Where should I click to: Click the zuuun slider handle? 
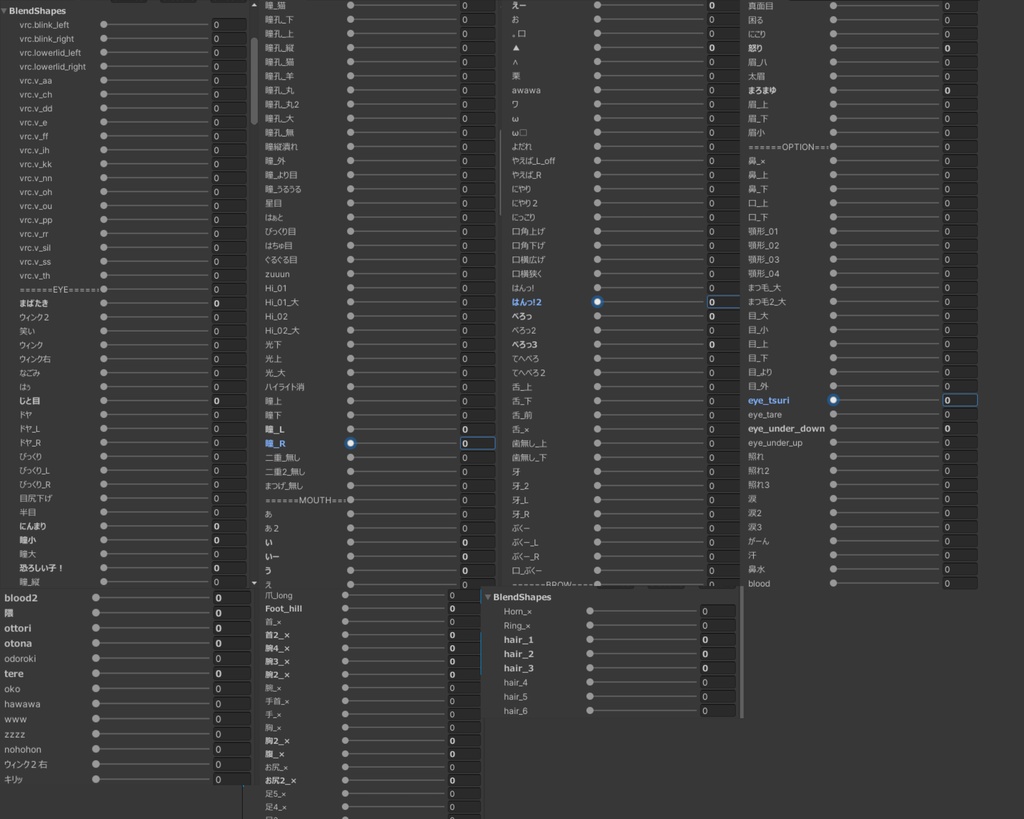click(351, 274)
